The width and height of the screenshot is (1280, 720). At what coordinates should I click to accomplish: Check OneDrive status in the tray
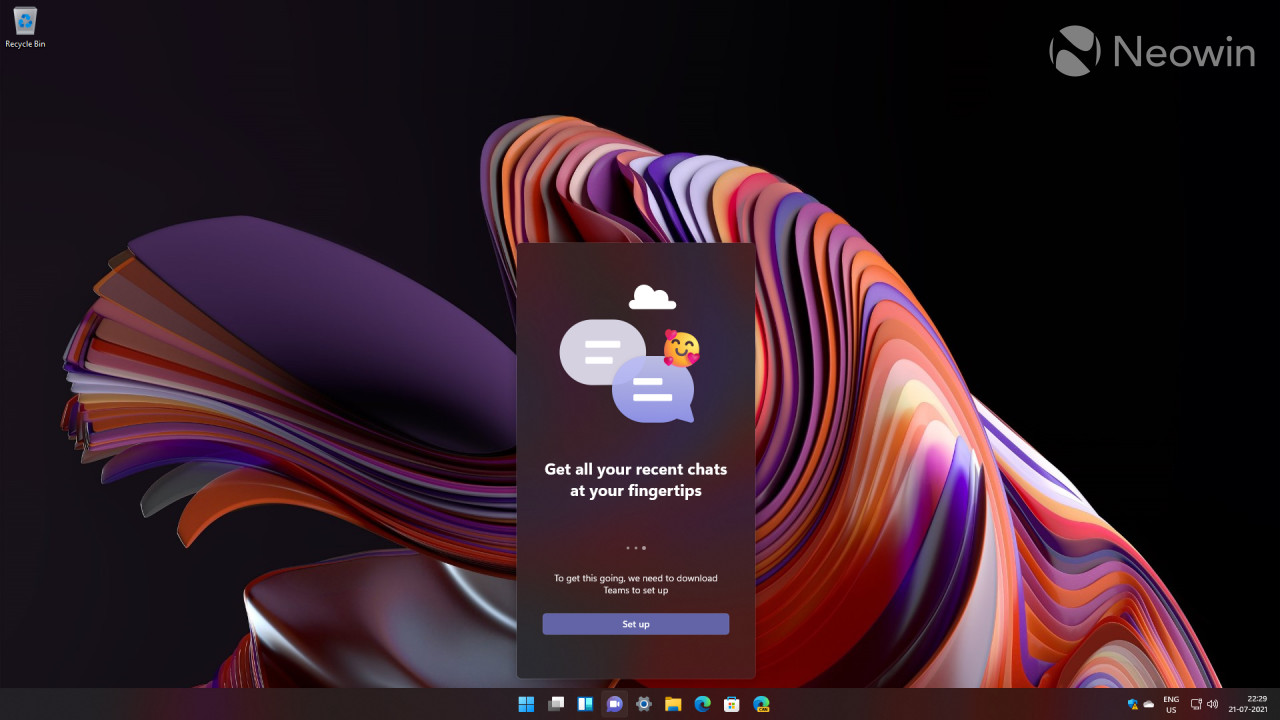pos(1149,703)
